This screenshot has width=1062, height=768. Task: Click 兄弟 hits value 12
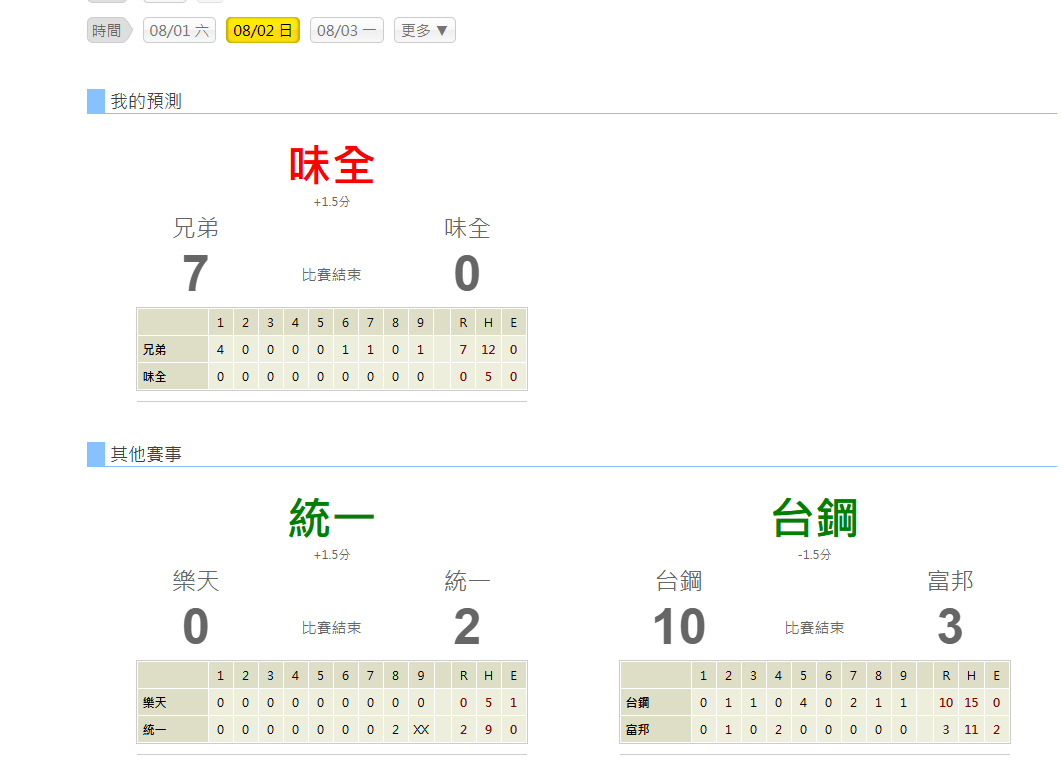[x=488, y=349]
